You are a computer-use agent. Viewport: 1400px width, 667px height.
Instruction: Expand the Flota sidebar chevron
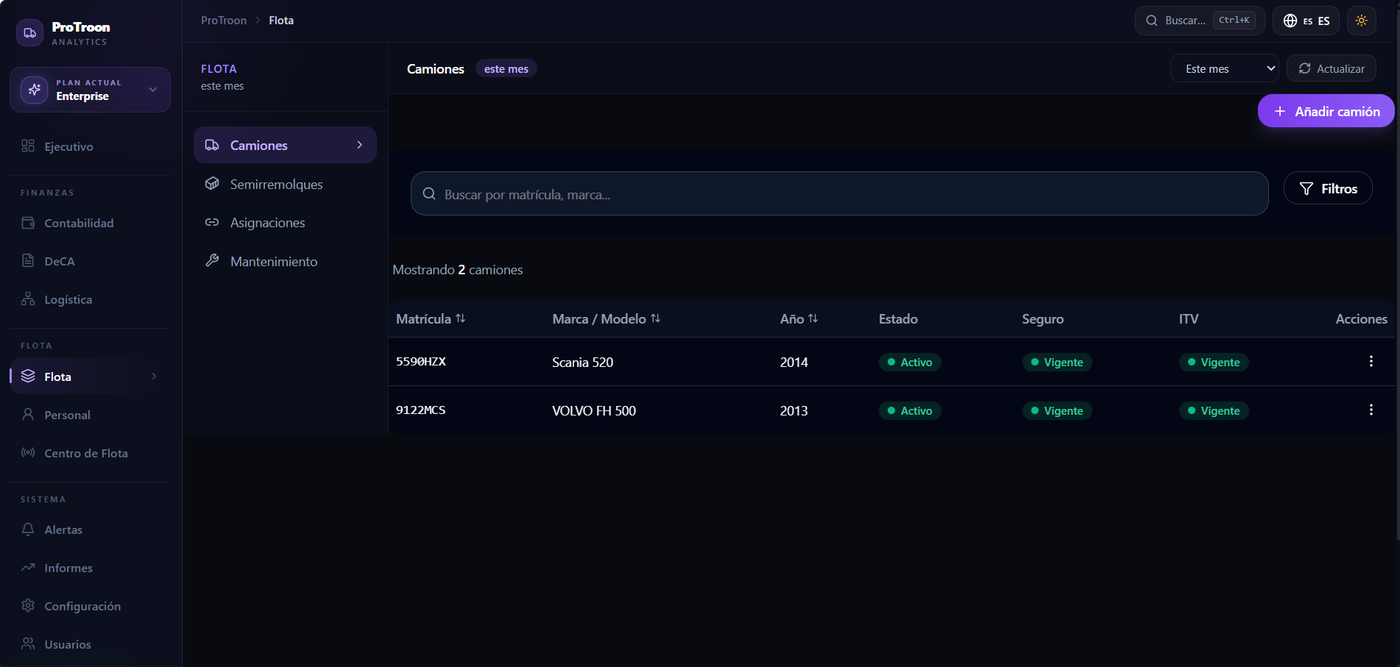[x=154, y=377]
